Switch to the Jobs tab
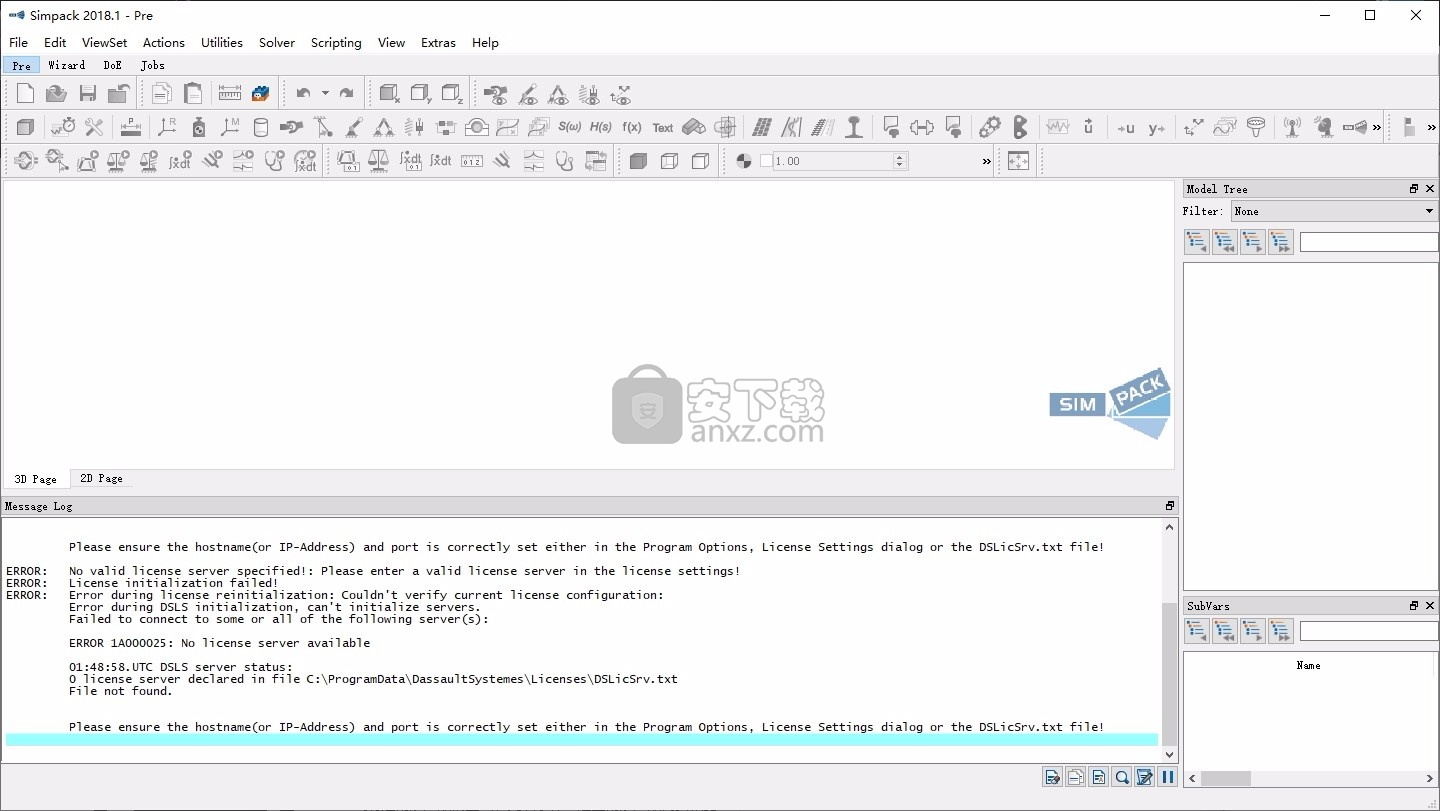This screenshot has height=811, width=1440. coord(153,65)
